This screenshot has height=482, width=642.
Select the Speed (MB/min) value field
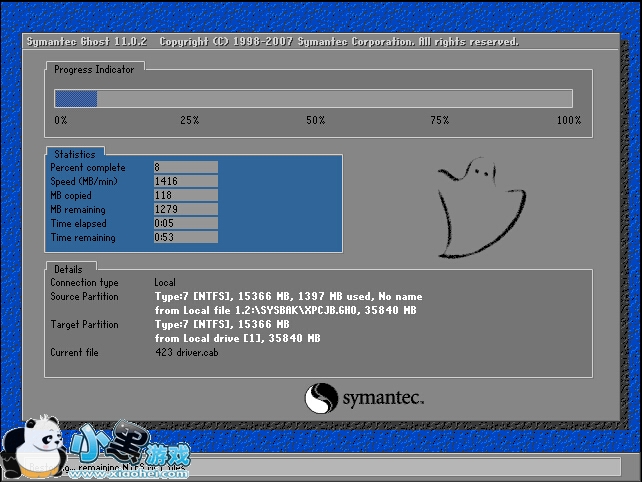coord(185,181)
